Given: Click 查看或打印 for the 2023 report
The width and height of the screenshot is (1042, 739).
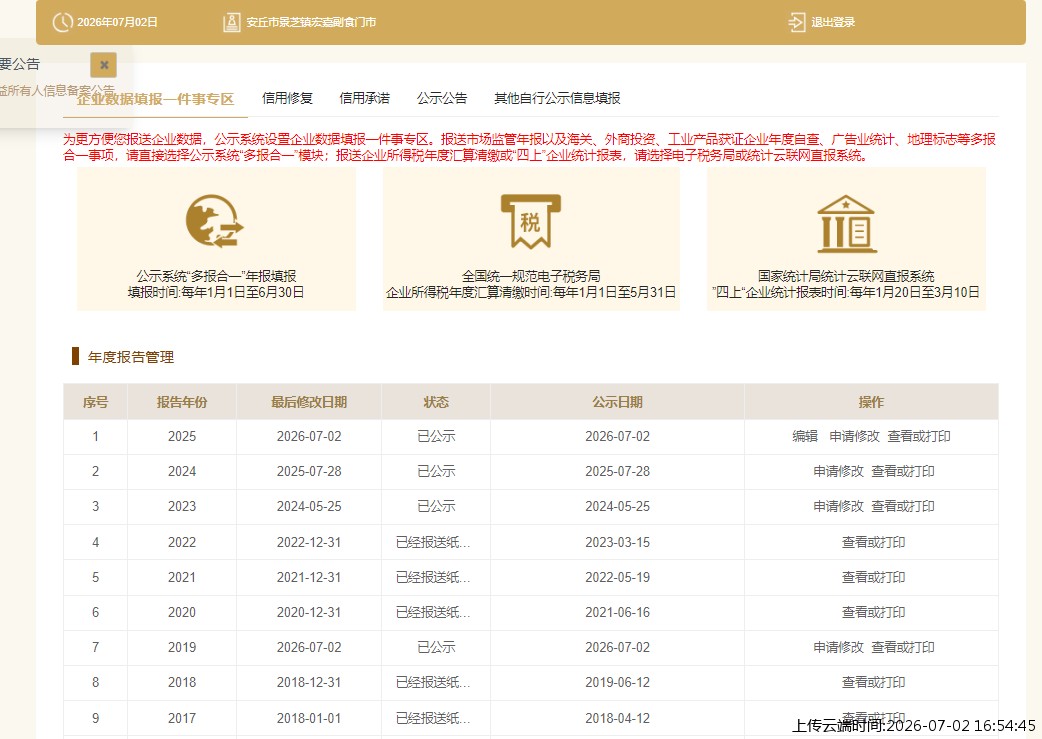Looking at the screenshot, I should pos(903,506).
